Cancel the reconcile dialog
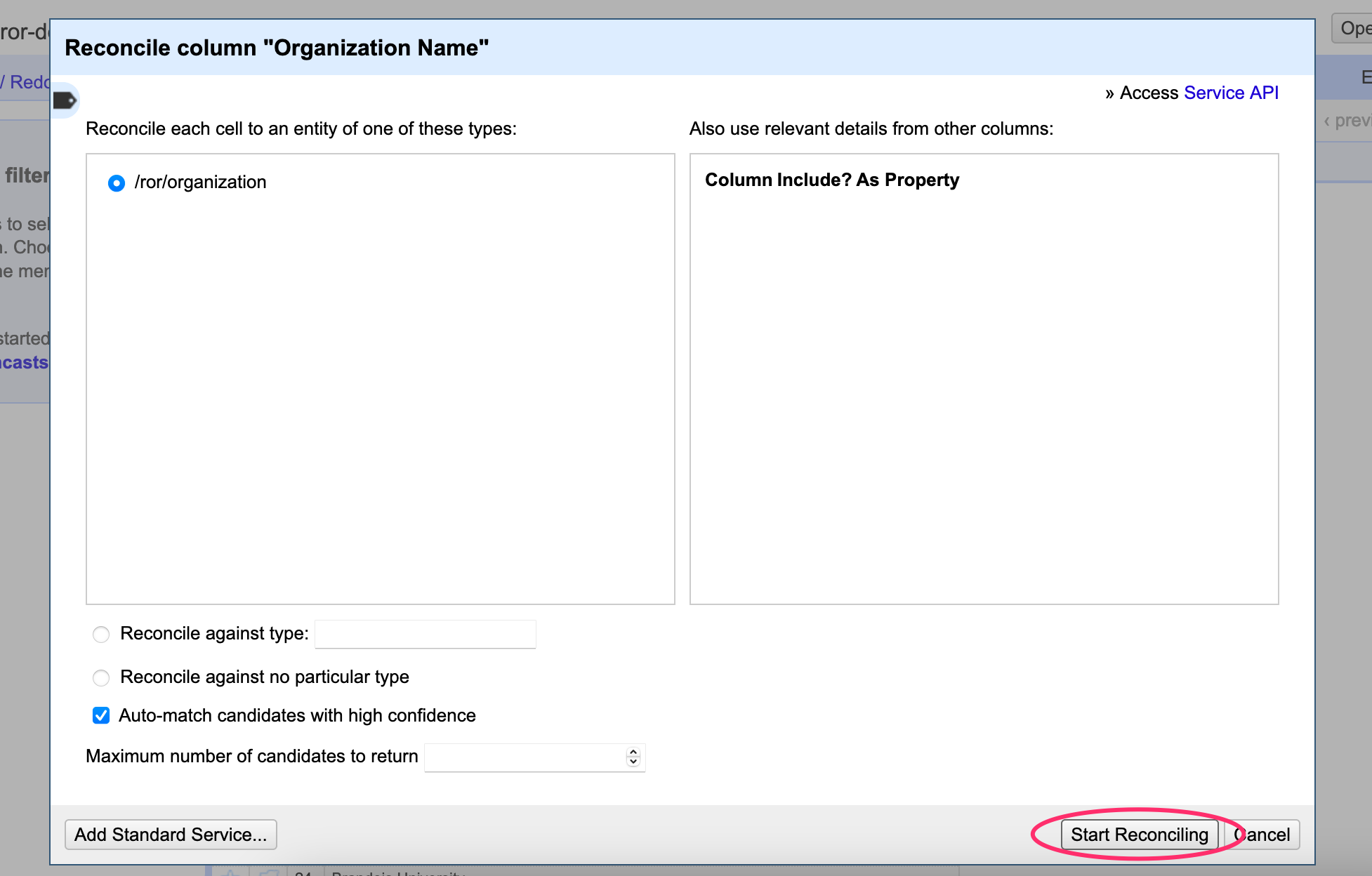 [1267, 835]
